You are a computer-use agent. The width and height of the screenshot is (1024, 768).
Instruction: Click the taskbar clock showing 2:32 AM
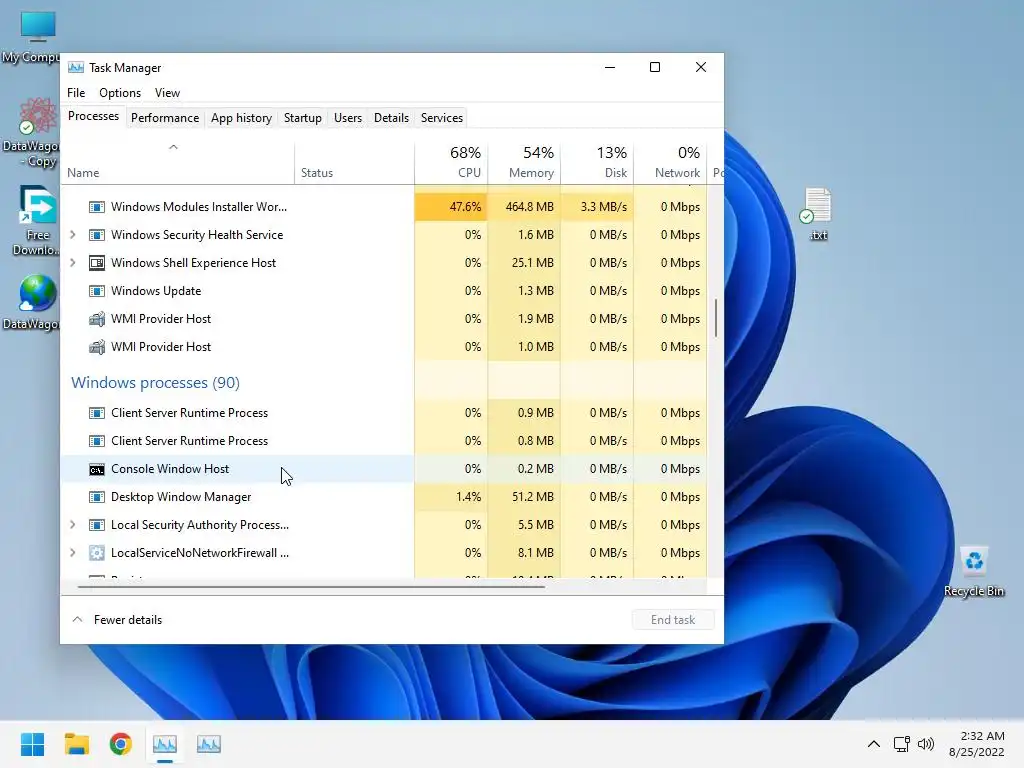coord(976,744)
